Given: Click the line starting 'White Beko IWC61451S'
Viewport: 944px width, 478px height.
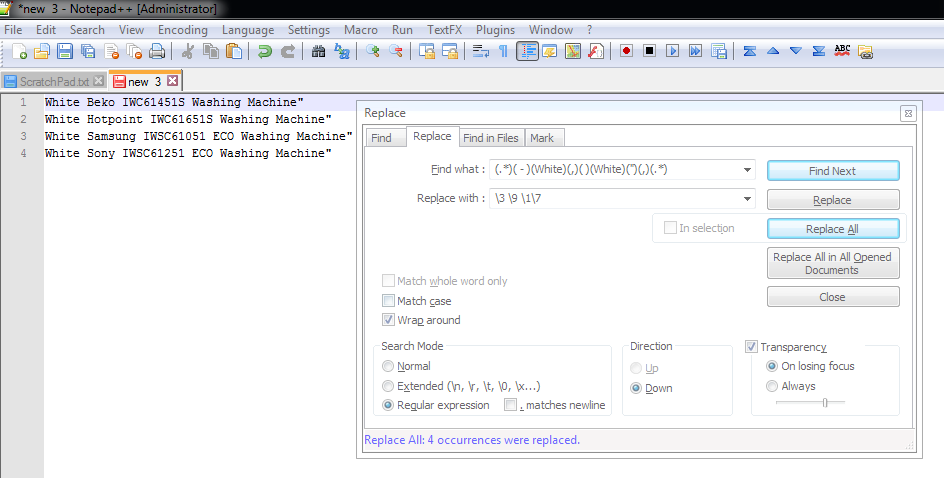Looking at the screenshot, I should point(174,102).
